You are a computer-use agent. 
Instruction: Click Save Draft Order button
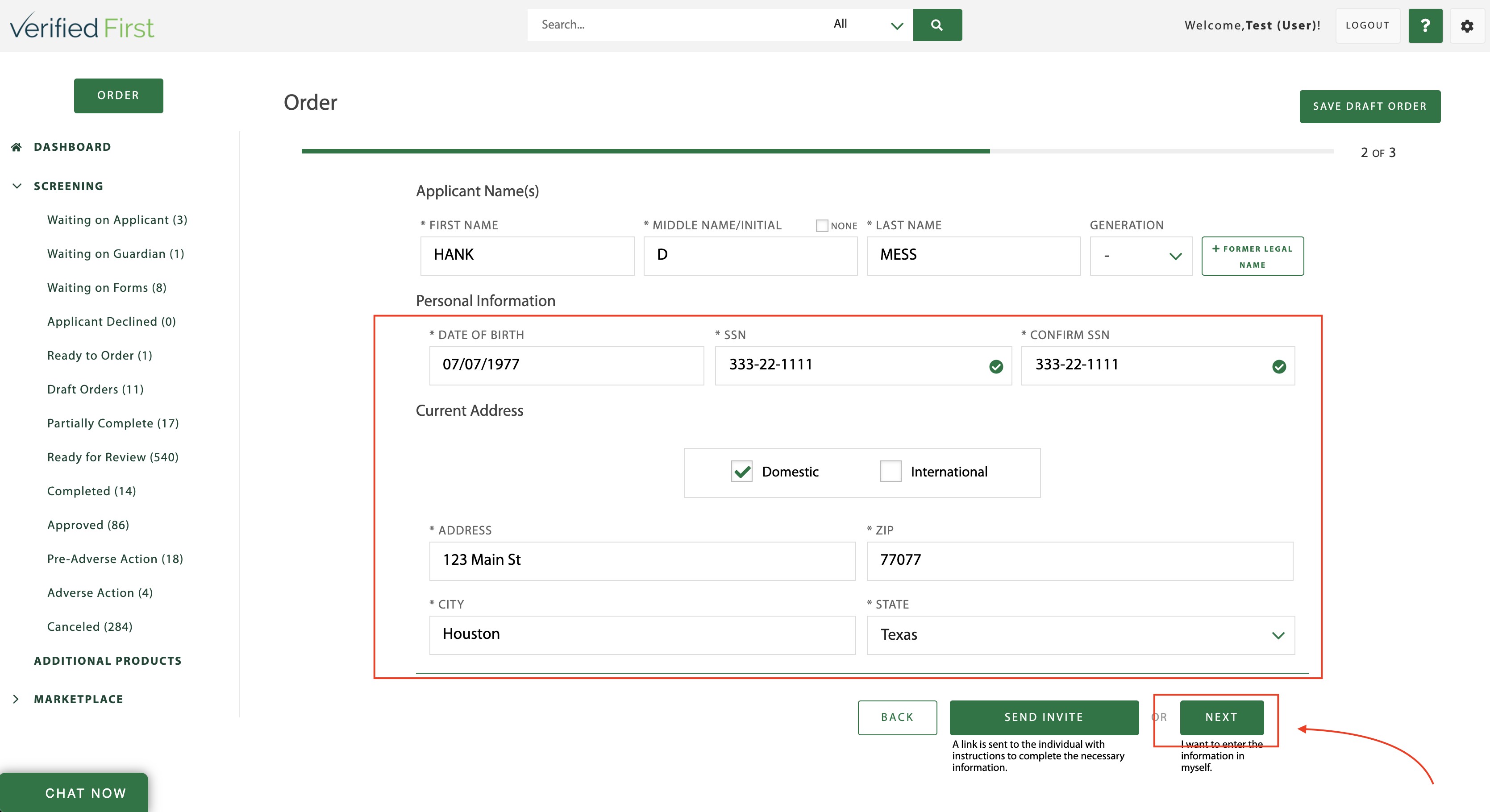tap(1369, 106)
